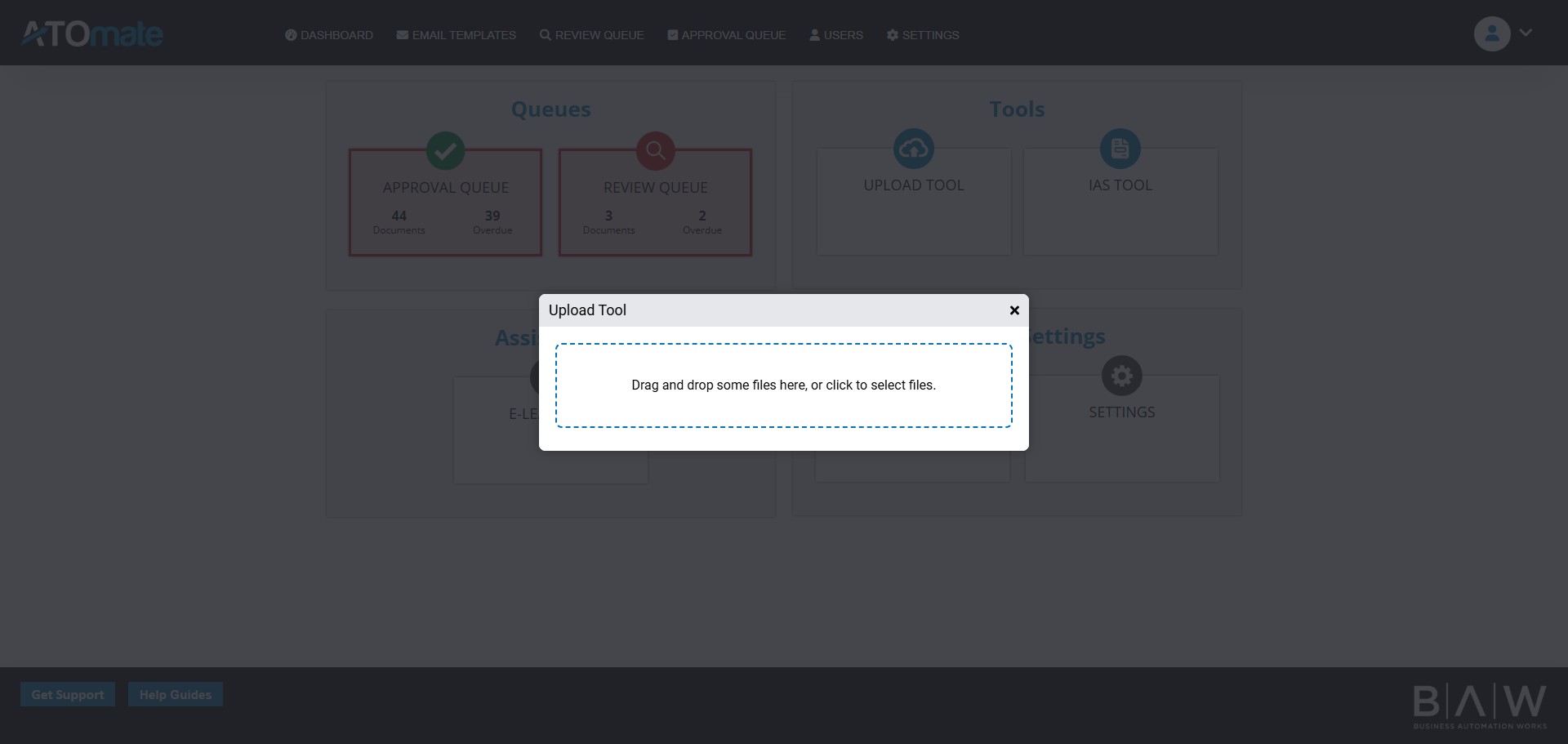This screenshot has width=1568, height=744.
Task: Open the Help Guides button
Action: 176,694
